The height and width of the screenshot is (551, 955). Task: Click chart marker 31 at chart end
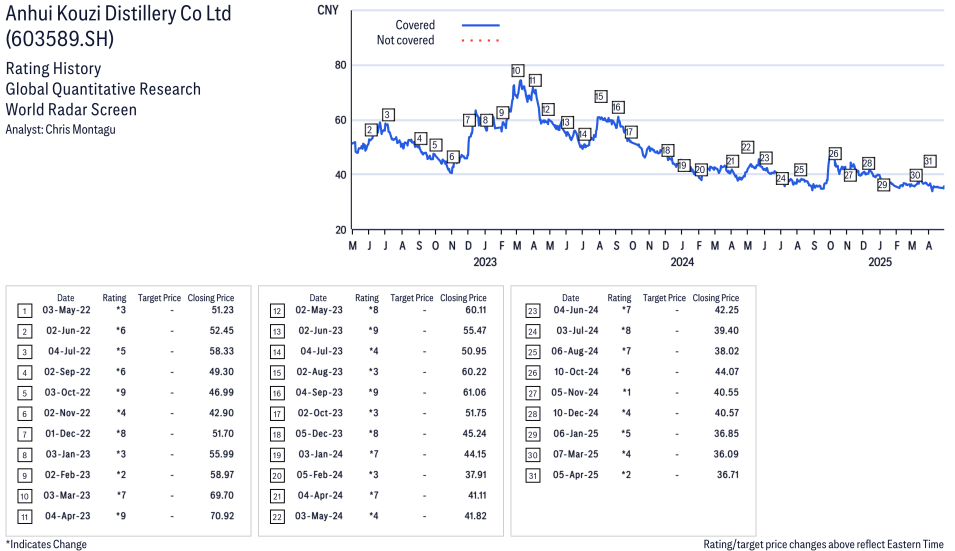(929, 161)
